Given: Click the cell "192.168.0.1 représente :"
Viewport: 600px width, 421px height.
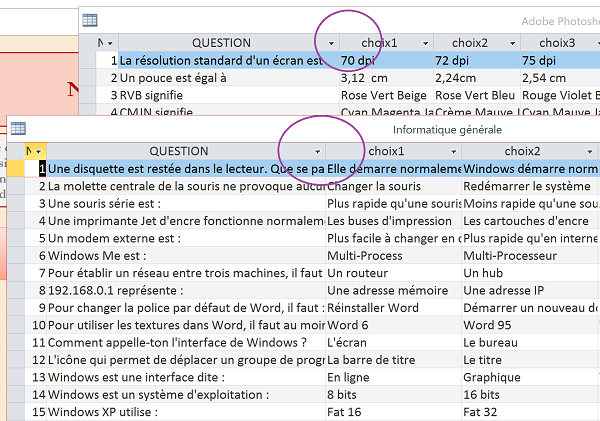Looking at the screenshot, I should (186, 290).
